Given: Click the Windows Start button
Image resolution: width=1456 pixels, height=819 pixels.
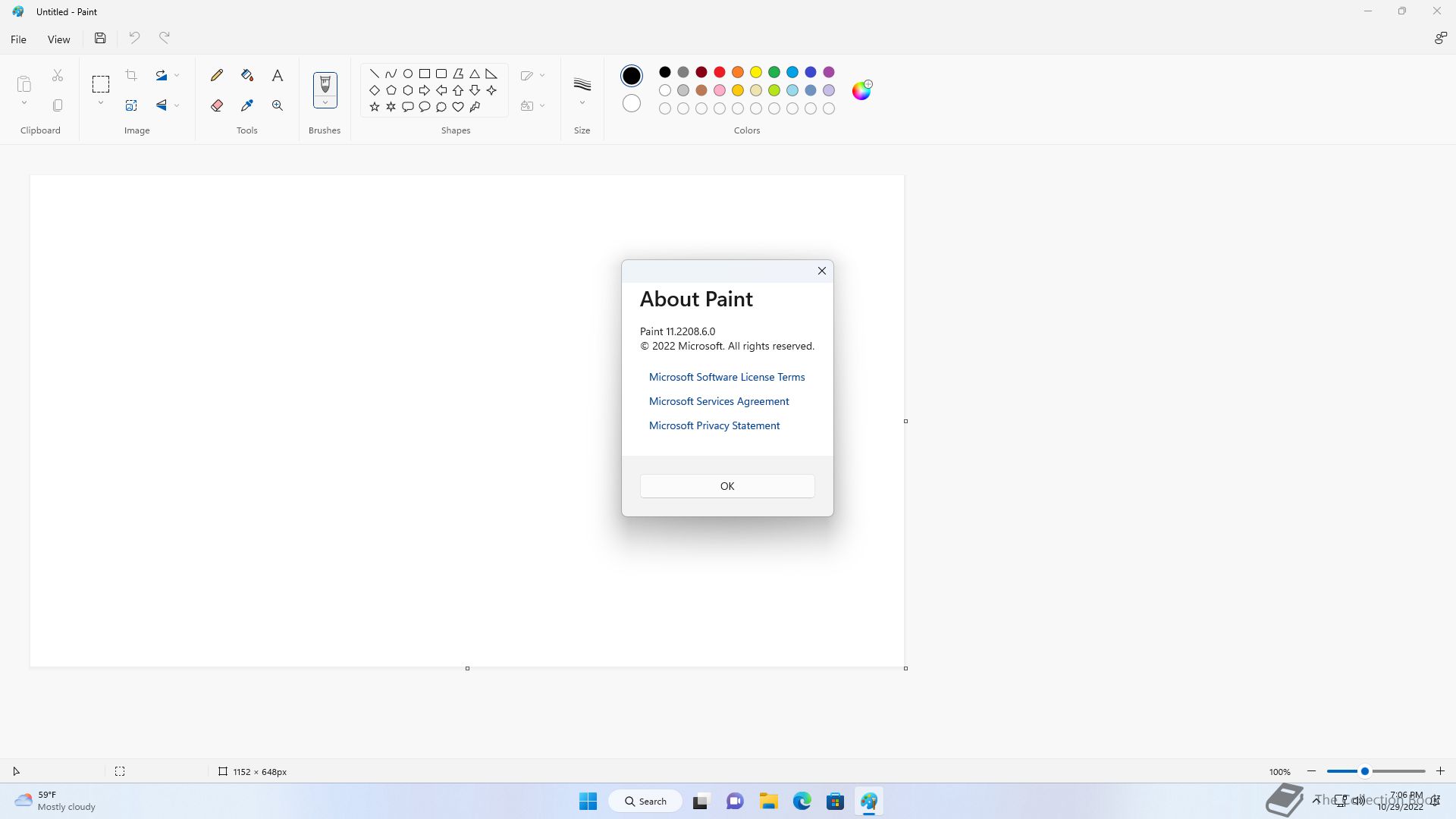Looking at the screenshot, I should click(588, 801).
